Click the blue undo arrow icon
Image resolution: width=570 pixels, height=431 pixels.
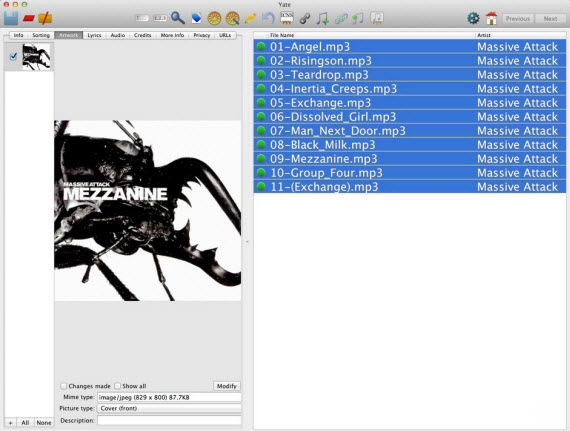click(268, 18)
